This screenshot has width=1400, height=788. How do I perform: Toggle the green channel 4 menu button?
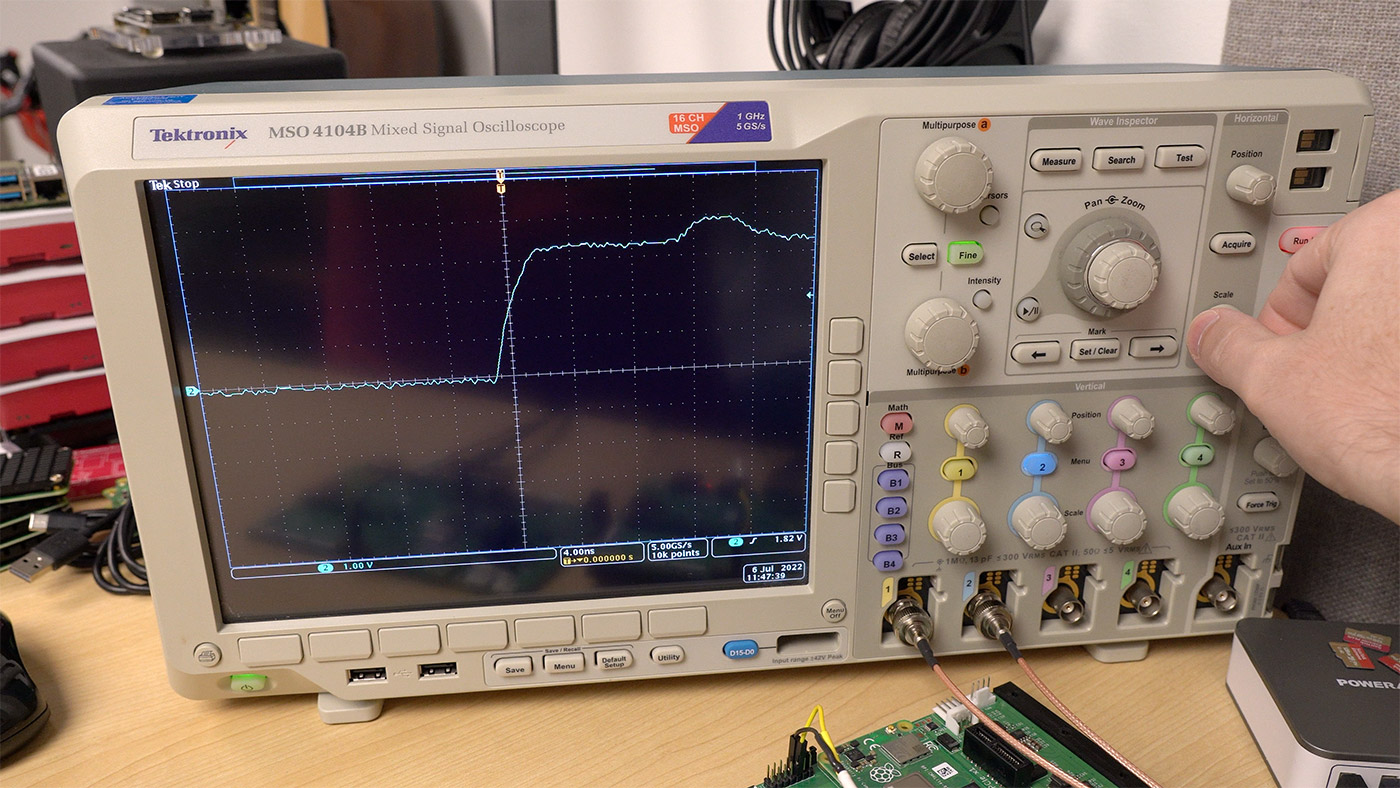tap(1198, 455)
